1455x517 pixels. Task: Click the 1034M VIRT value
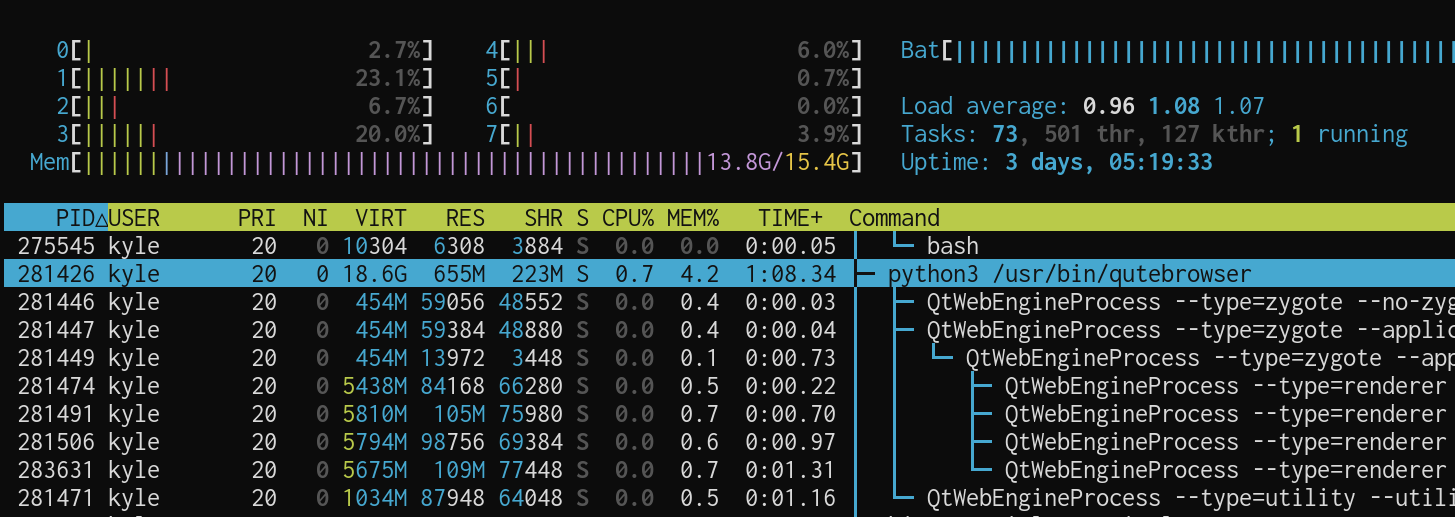(375, 498)
